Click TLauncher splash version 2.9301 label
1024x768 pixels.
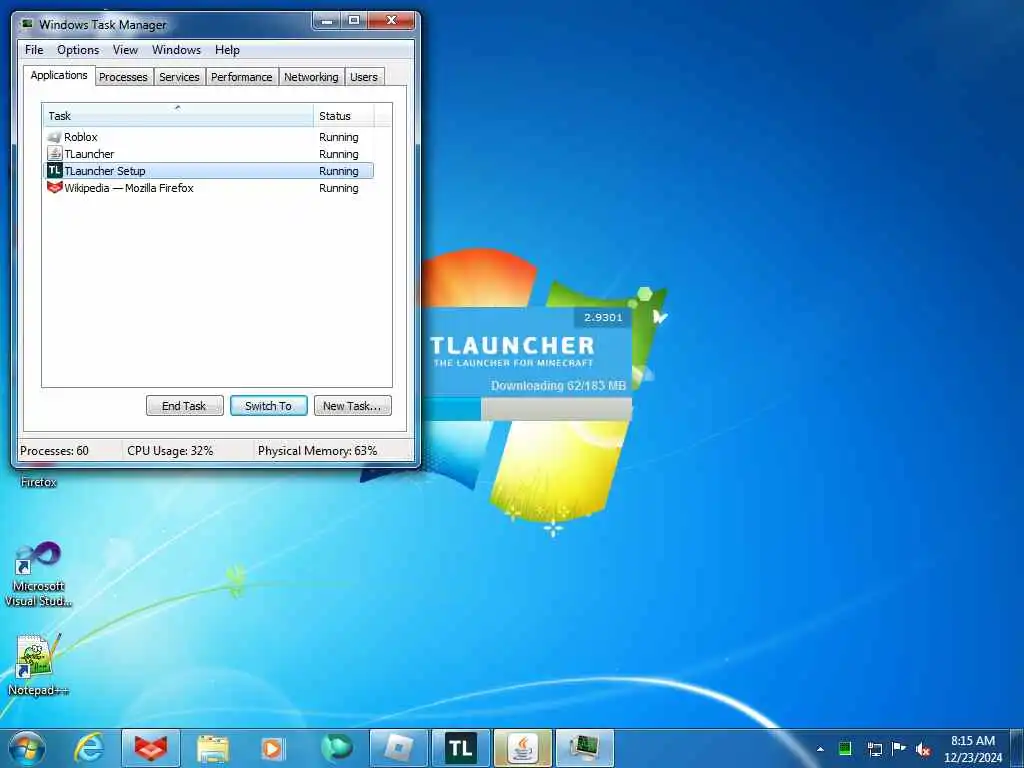pos(603,317)
